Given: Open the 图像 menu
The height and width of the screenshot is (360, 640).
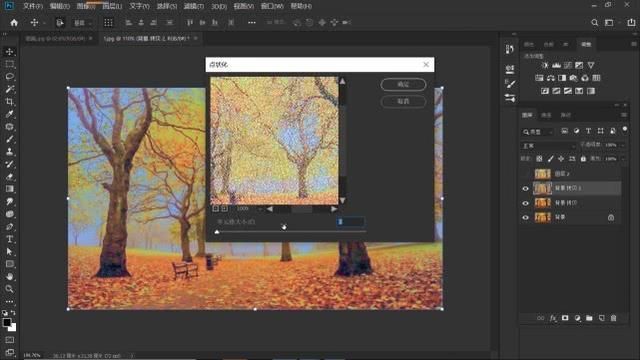Looking at the screenshot, I should click(x=85, y=6).
